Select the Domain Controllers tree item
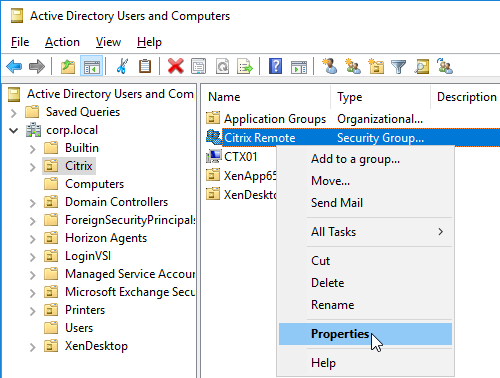 (116, 202)
